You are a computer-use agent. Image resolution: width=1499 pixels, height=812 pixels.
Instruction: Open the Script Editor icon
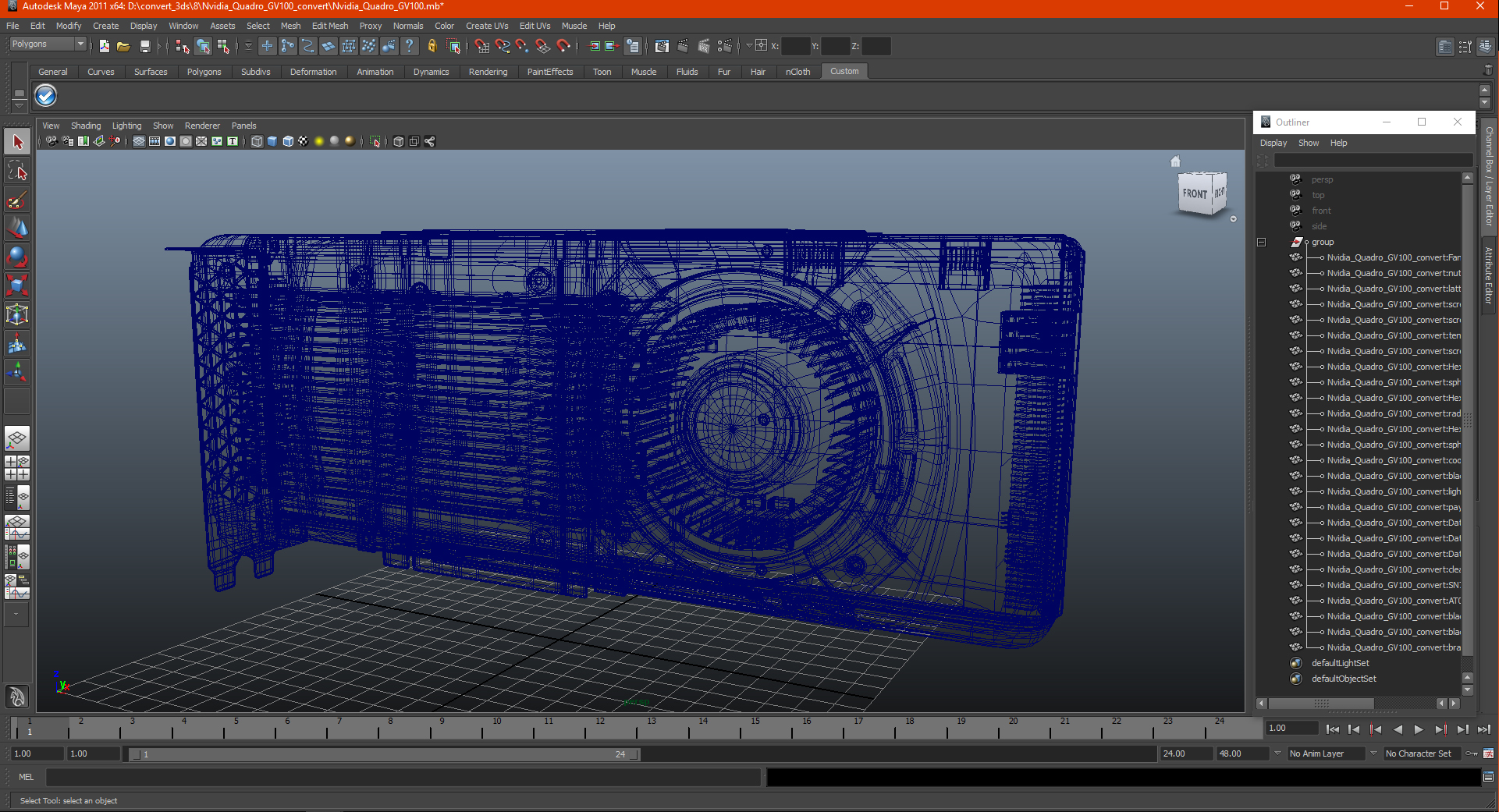[1488, 777]
